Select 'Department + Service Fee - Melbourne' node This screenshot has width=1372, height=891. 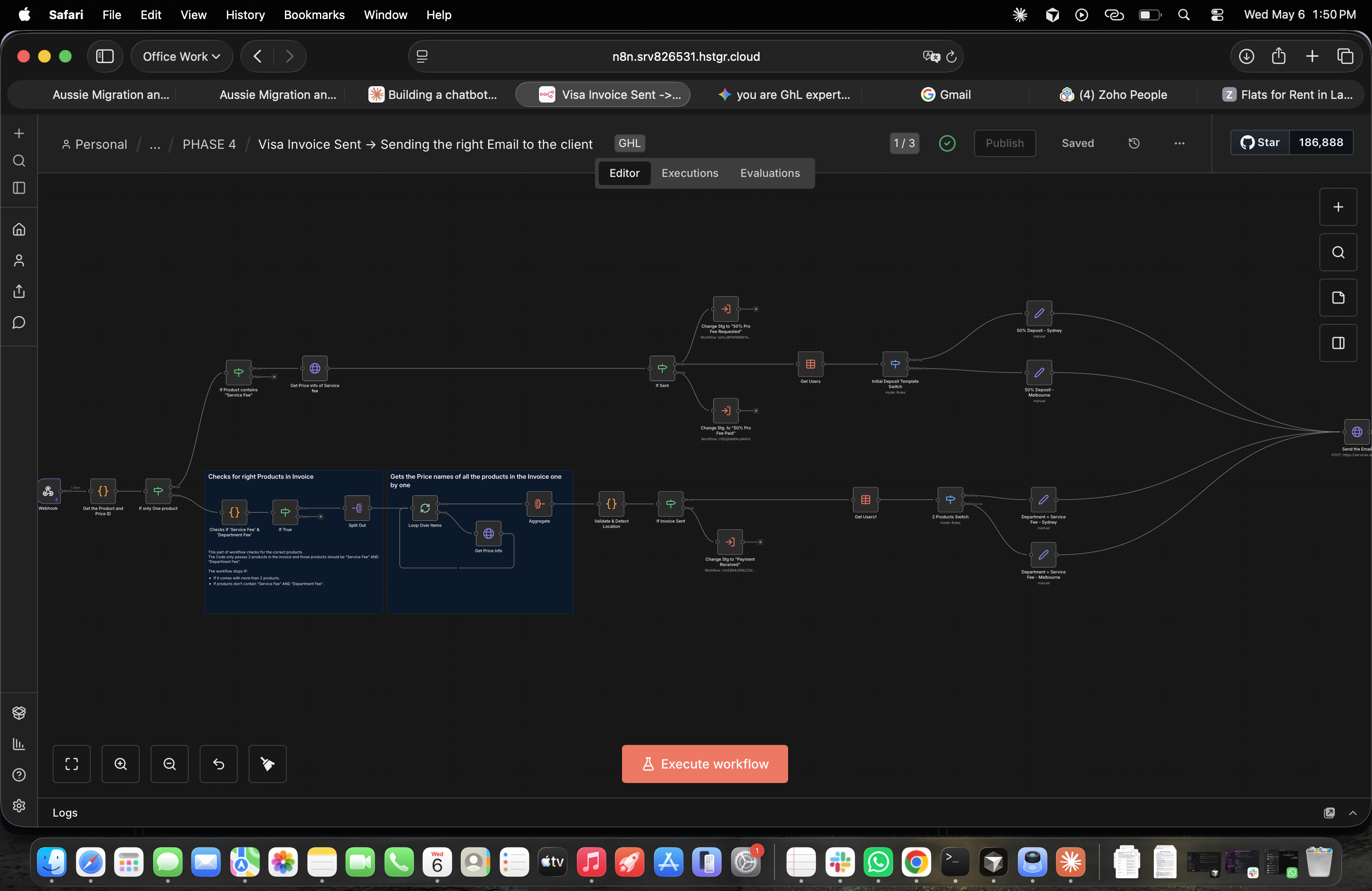1044,554
